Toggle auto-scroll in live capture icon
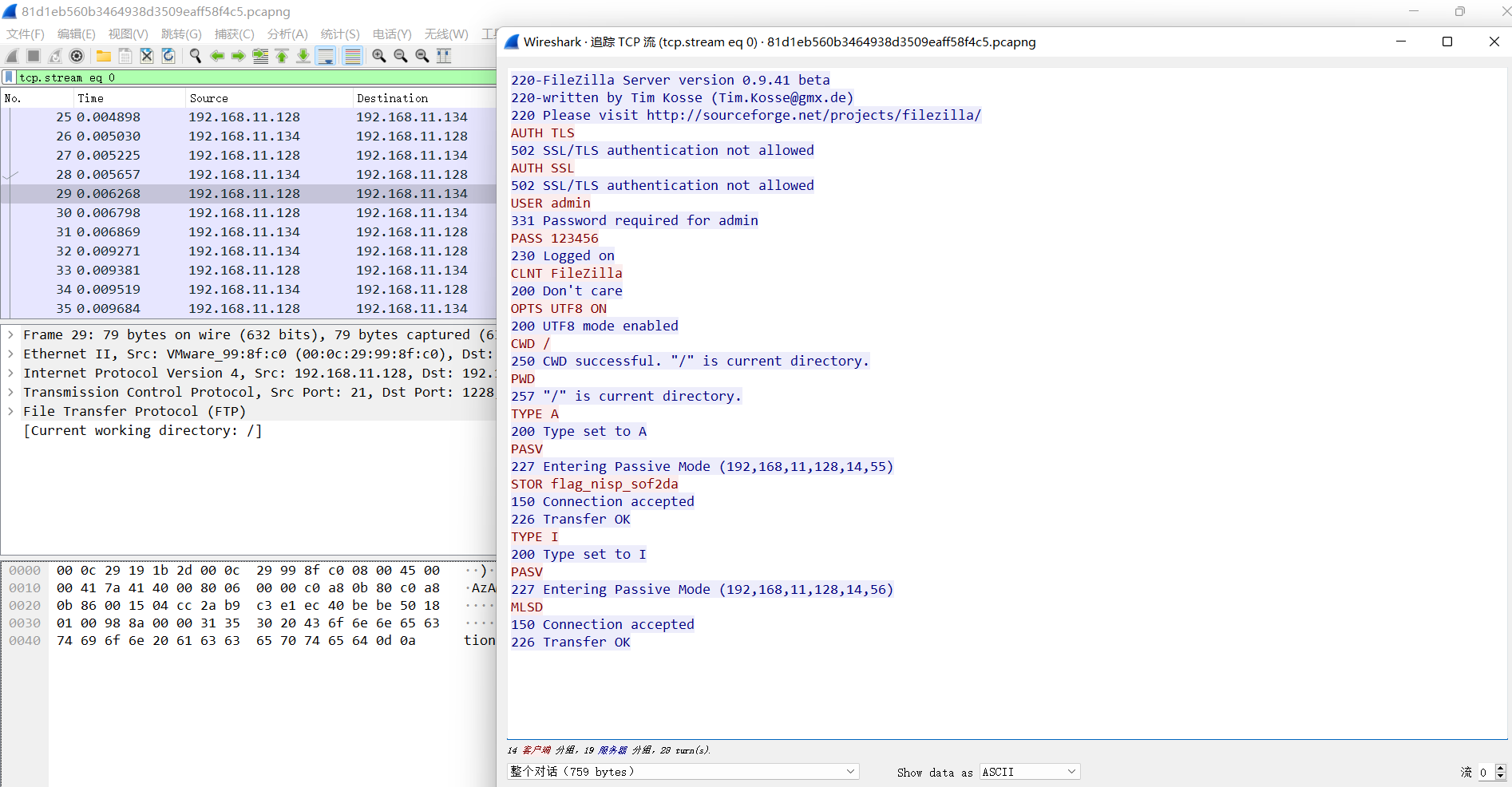Image resolution: width=1512 pixels, height=787 pixels. tap(326, 56)
